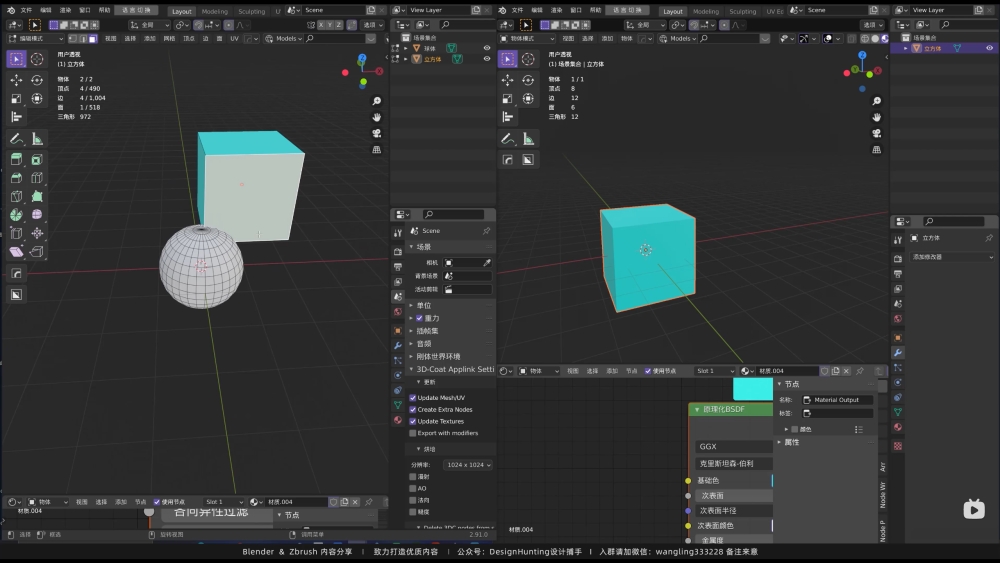This screenshot has height=563, width=1000.
Task: Open the 渲染 menu in right Blender window
Action: click(x=556, y=10)
